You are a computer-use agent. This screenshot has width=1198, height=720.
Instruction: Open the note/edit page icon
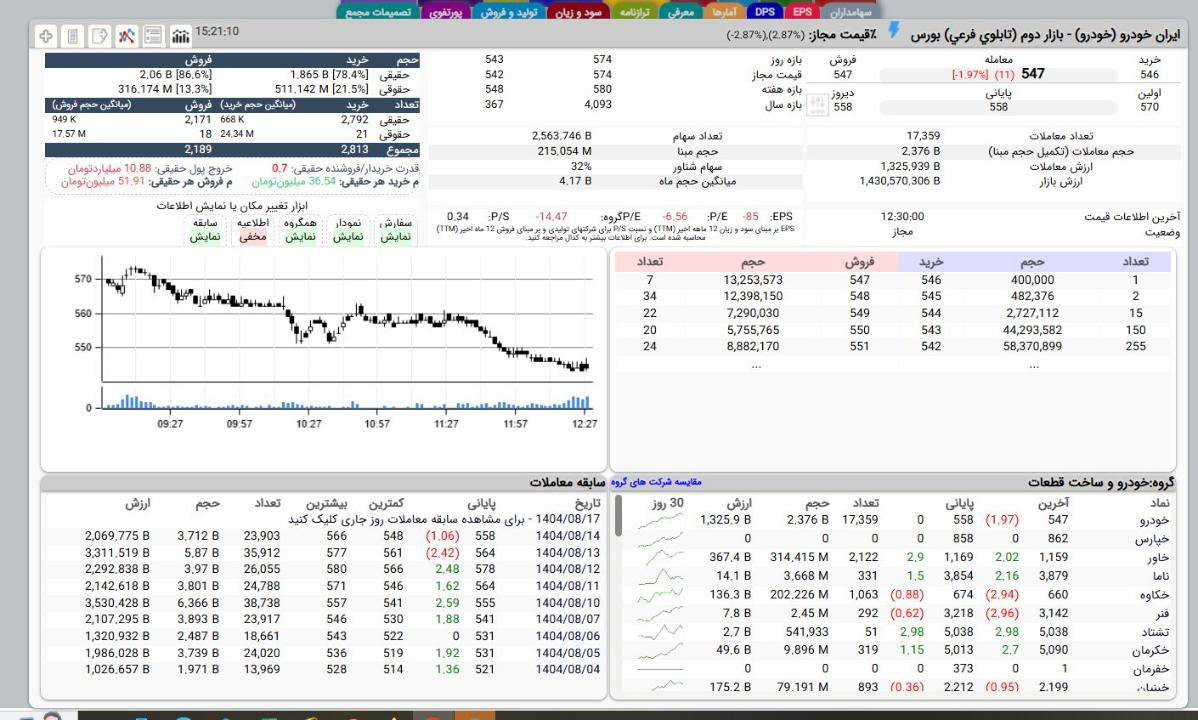coord(100,36)
